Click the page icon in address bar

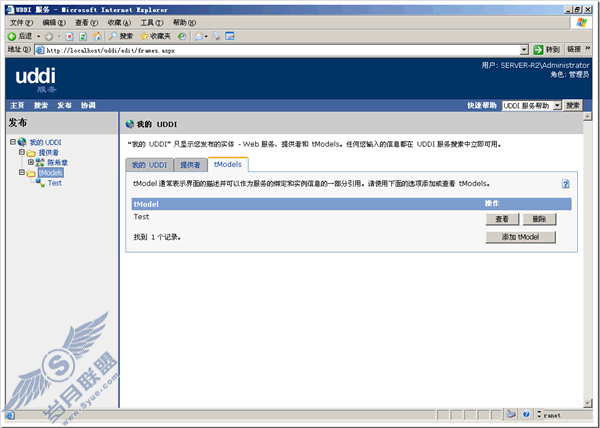point(40,50)
